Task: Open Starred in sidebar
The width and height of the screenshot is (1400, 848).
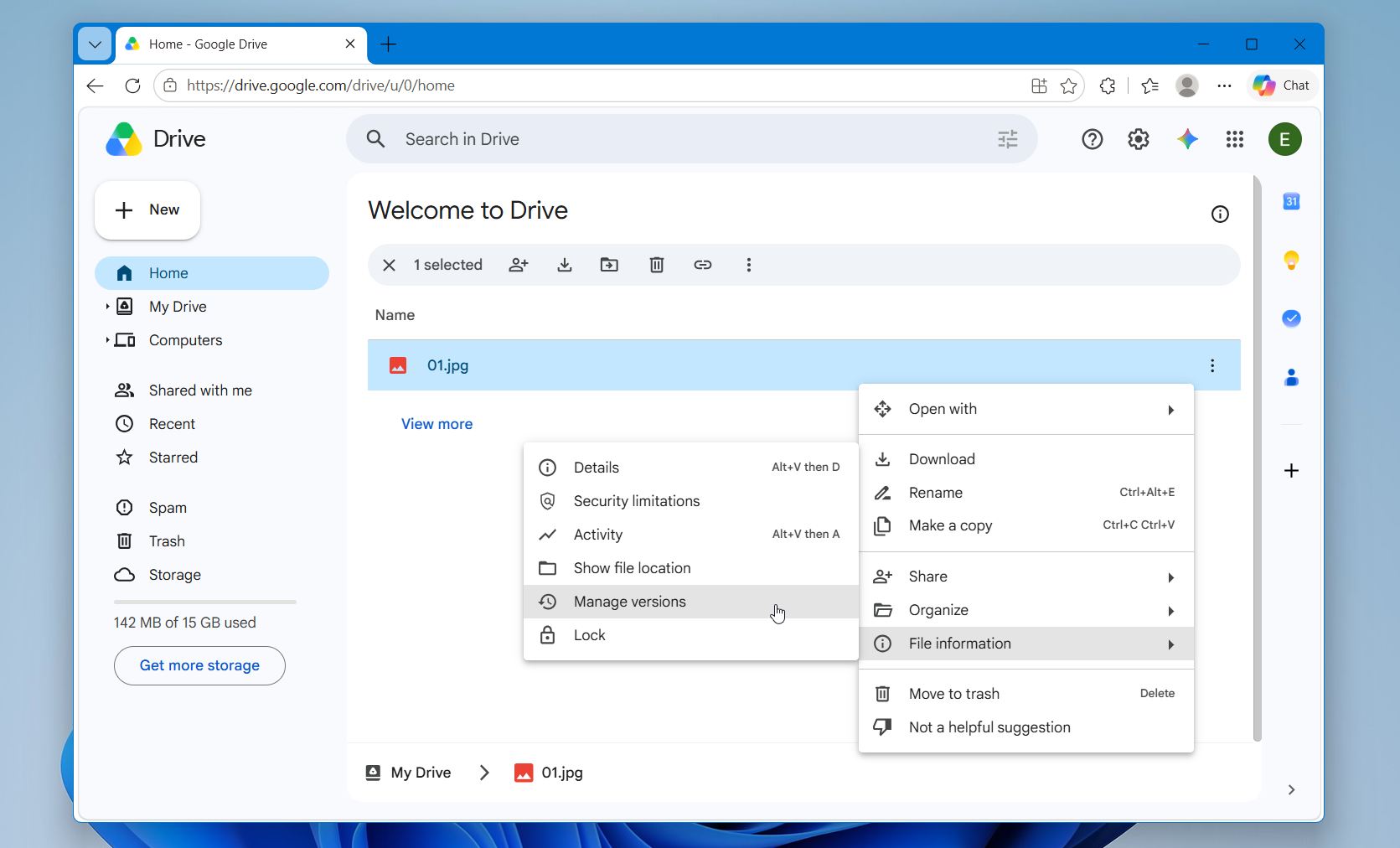Action: click(x=212, y=458)
